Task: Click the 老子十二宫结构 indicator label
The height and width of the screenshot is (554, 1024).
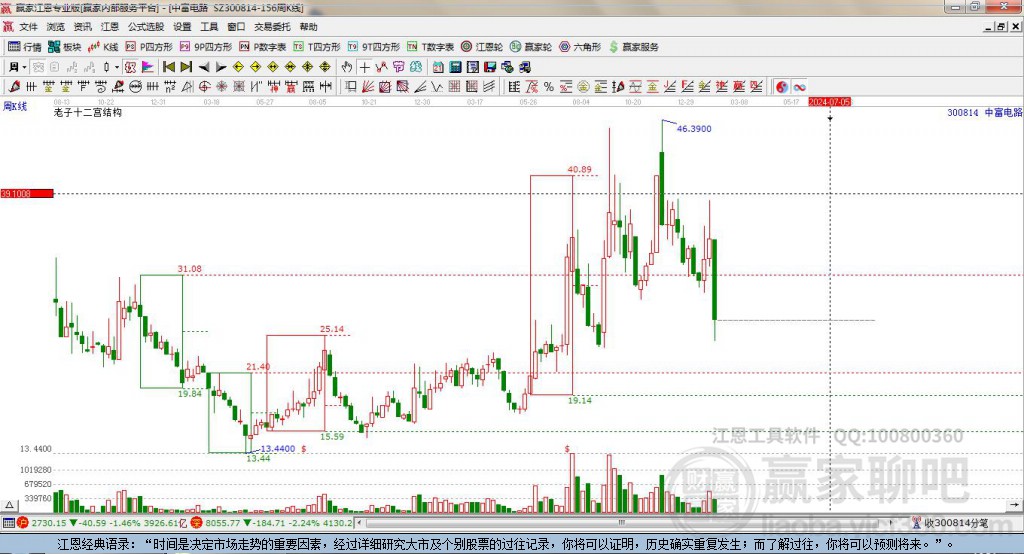Action: click(x=88, y=112)
